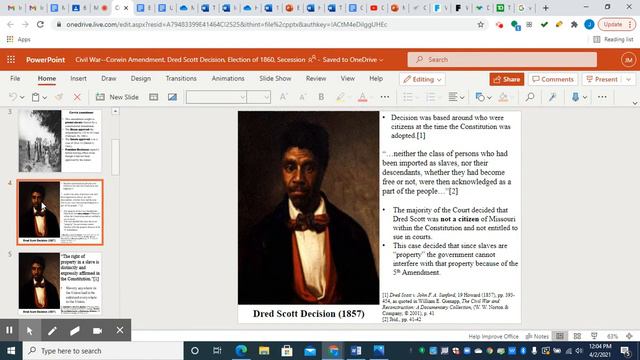
Task: Open the View tab
Action: pos(348,78)
